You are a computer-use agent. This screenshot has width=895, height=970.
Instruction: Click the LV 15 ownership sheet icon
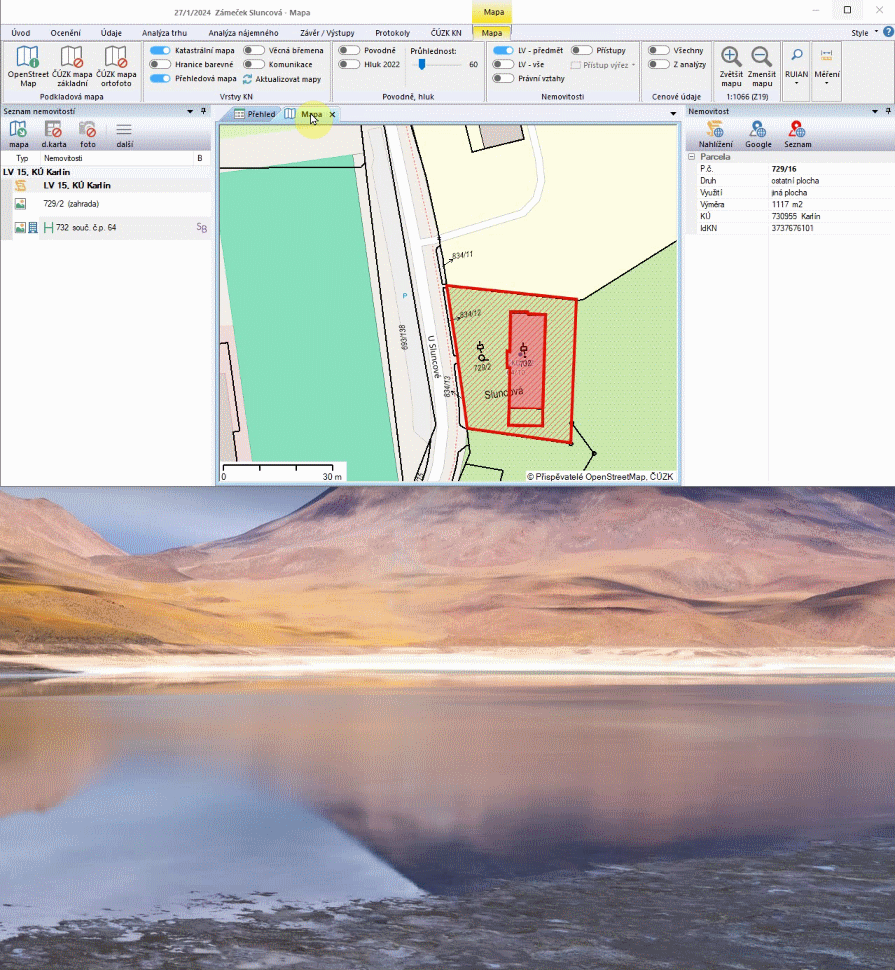(x=20, y=186)
